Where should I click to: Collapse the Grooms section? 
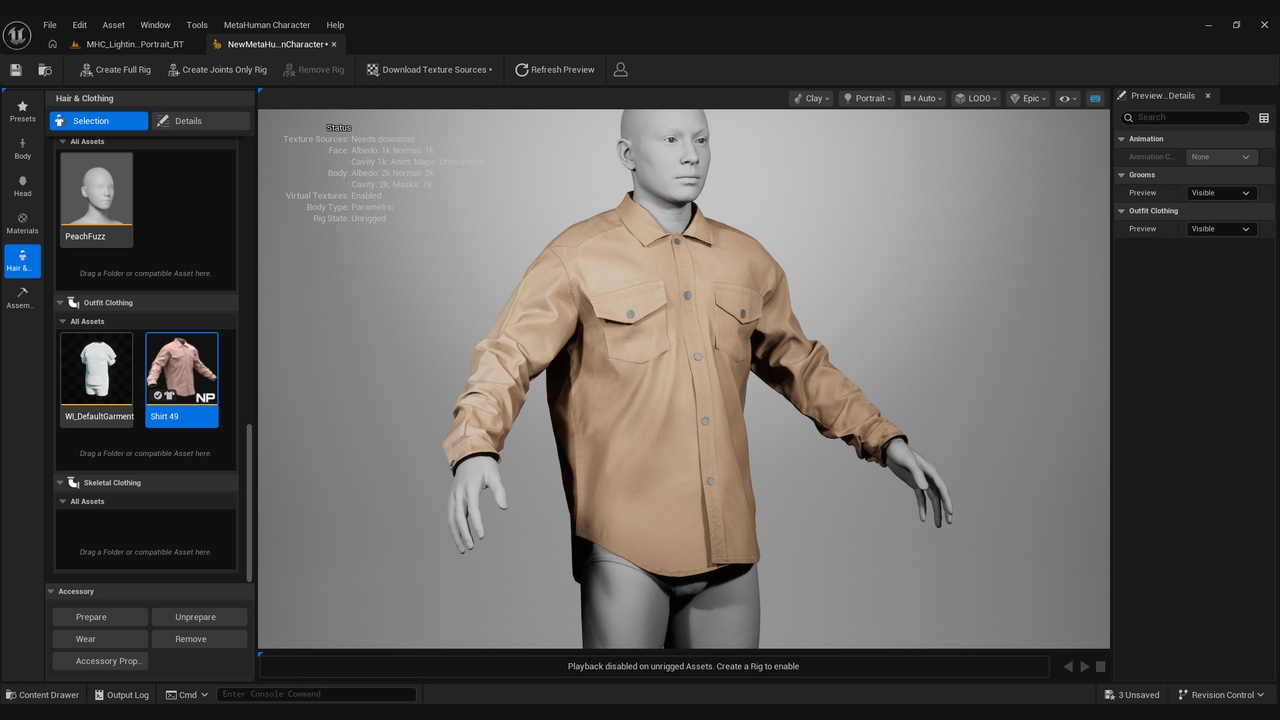(1122, 175)
